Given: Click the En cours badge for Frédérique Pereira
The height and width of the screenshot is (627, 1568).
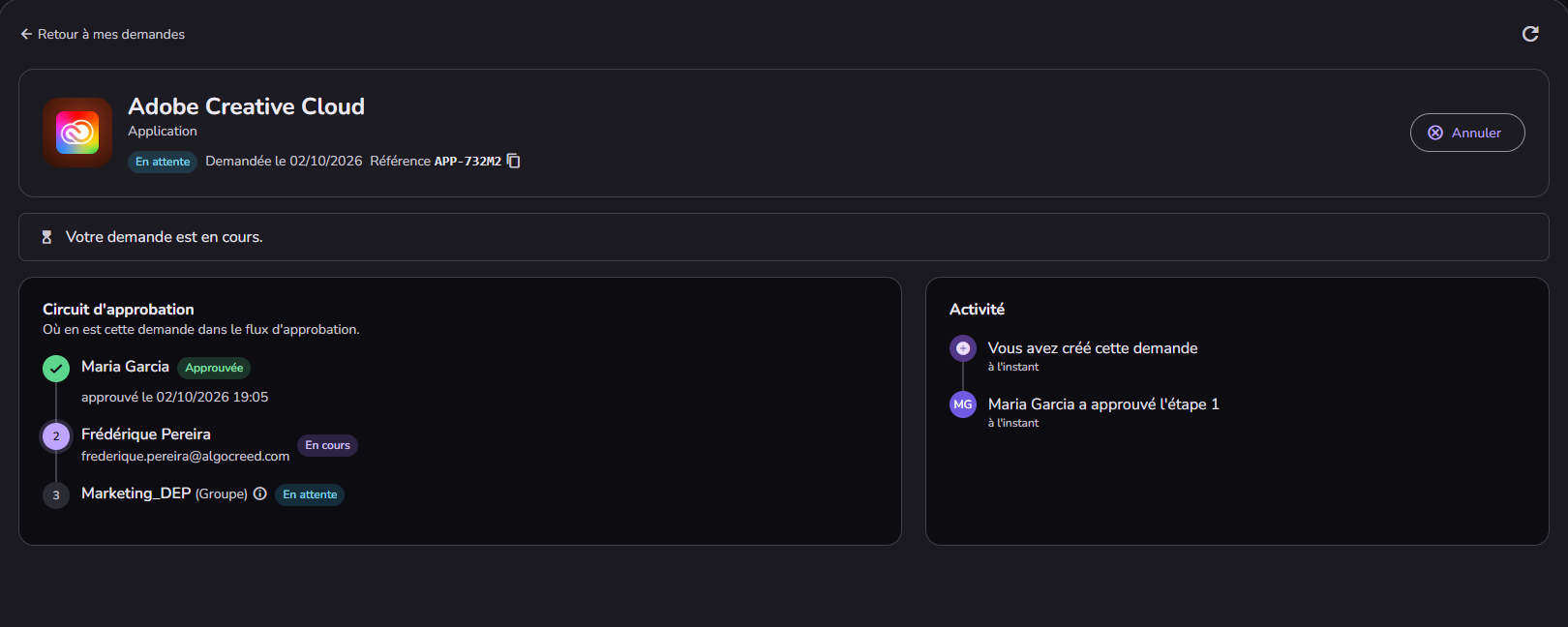Looking at the screenshot, I should (x=327, y=445).
